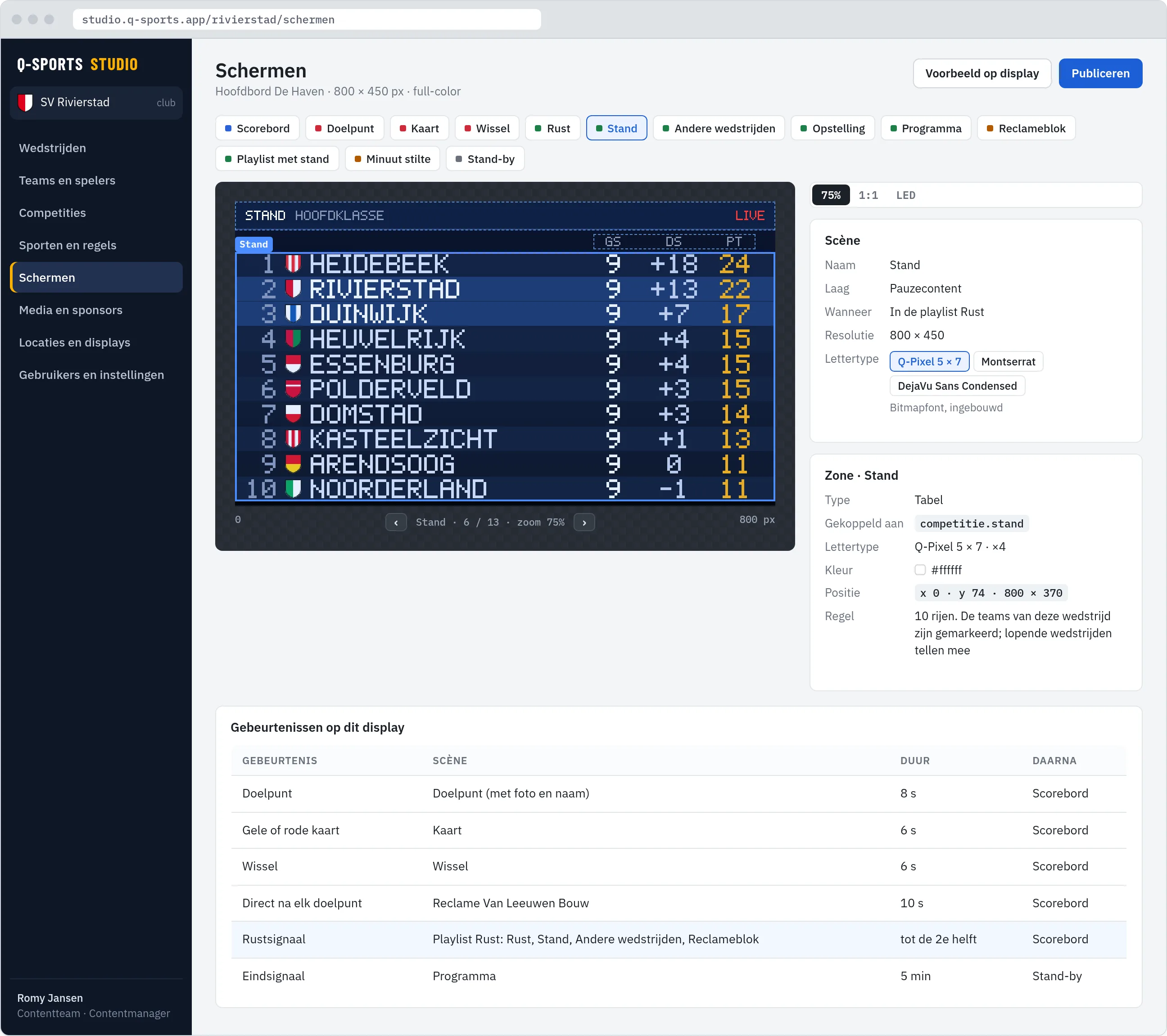
Task: Choose the DejaVu Sans Condensed font
Action: click(957, 387)
